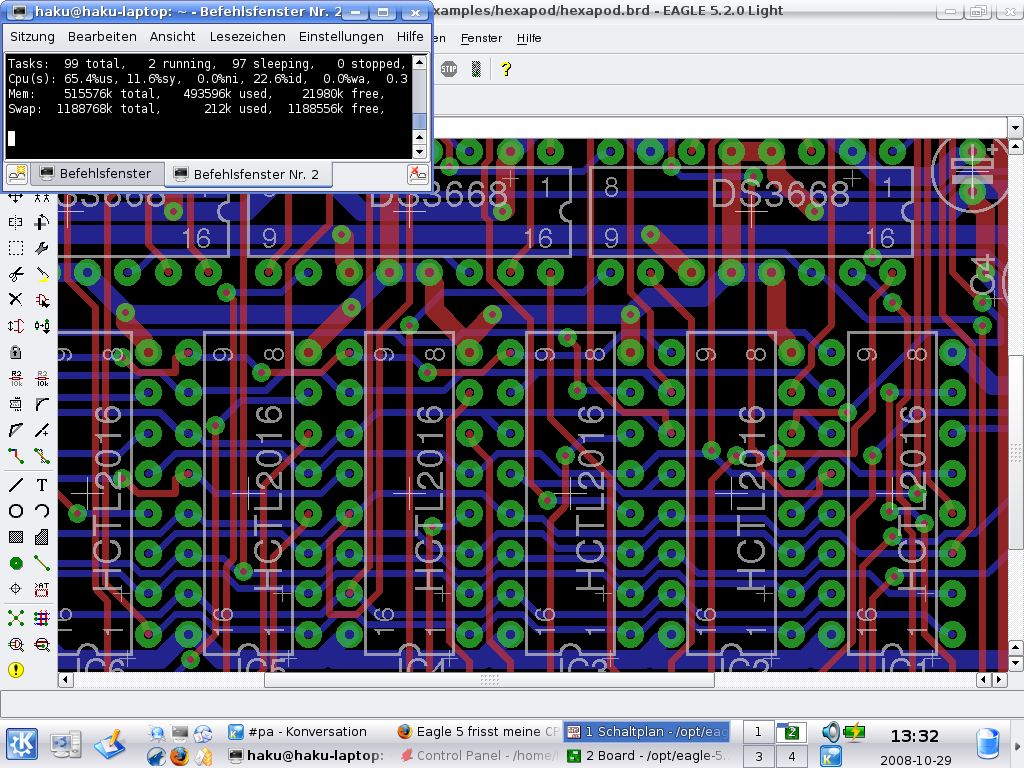Click the terminal scrollbar down arrow

pyautogui.click(x=420, y=152)
